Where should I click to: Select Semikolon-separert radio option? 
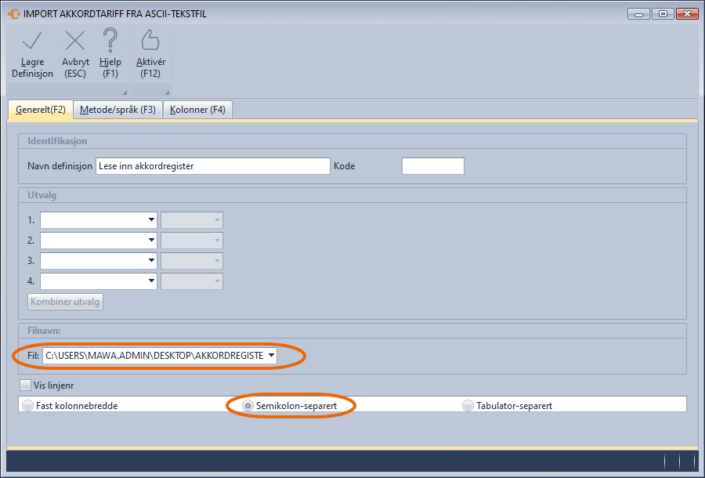click(248, 406)
